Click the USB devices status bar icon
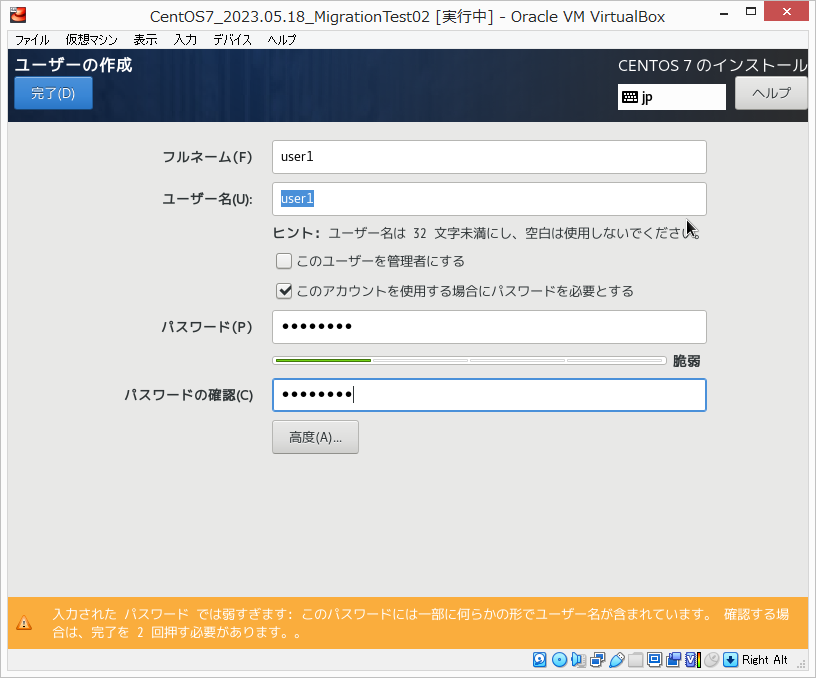The height and width of the screenshot is (678, 816). (618, 660)
